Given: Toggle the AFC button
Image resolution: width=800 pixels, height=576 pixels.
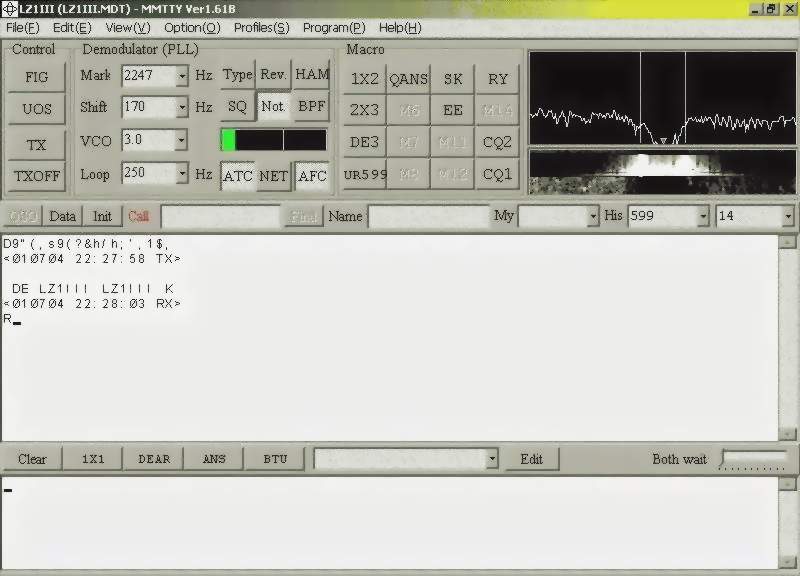Looking at the screenshot, I should coord(312,176).
